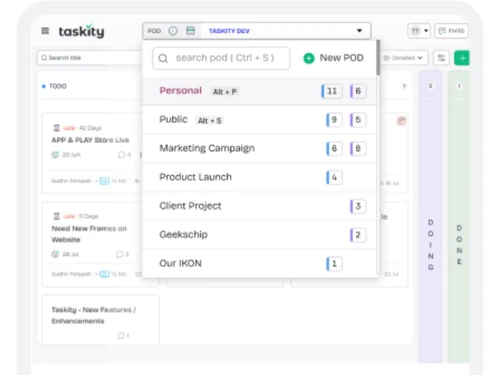Image resolution: width=500 pixels, height=375 pixels.
Task: Click the purple 3 badge on Client Project
Action: [x=358, y=206]
